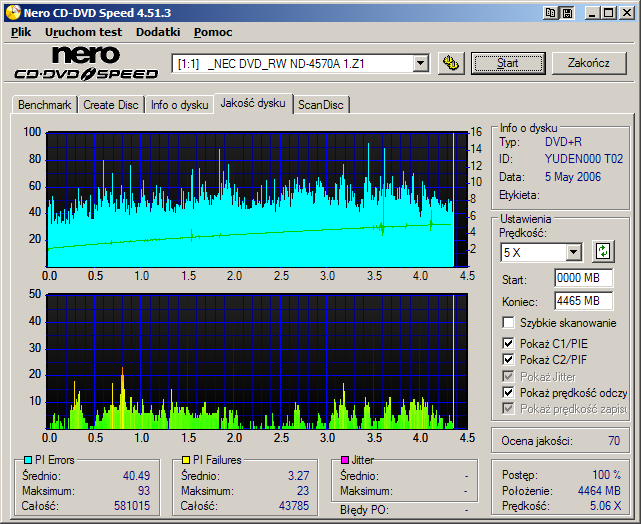Click the PI Failures Średnio value 3.27
641x524 pixels.
point(298,476)
